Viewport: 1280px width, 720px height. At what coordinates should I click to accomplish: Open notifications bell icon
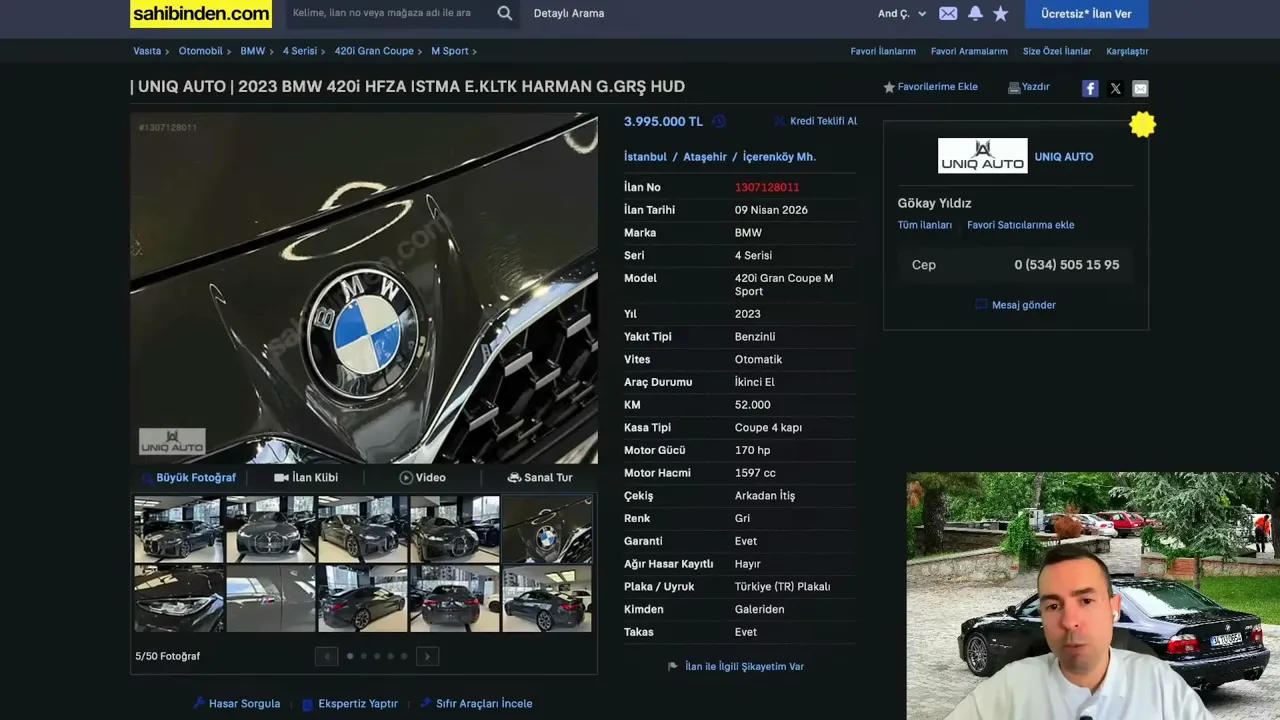coord(975,14)
